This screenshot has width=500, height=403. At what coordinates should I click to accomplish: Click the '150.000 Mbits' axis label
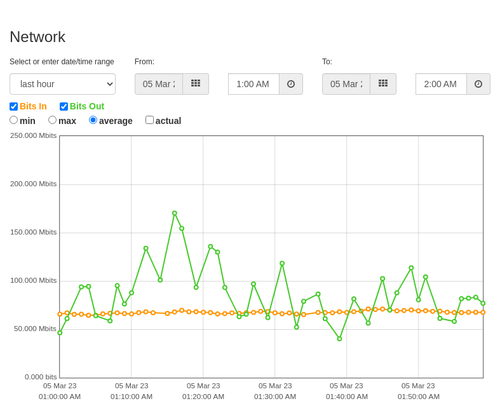click(x=33, y=232)
